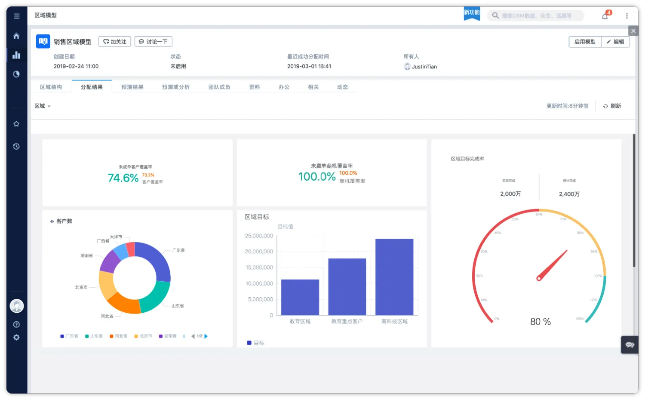Viewport: 645px width, 400px height.
Task: Switch to the 区域结构 tab
Action: tap(50, 87)
